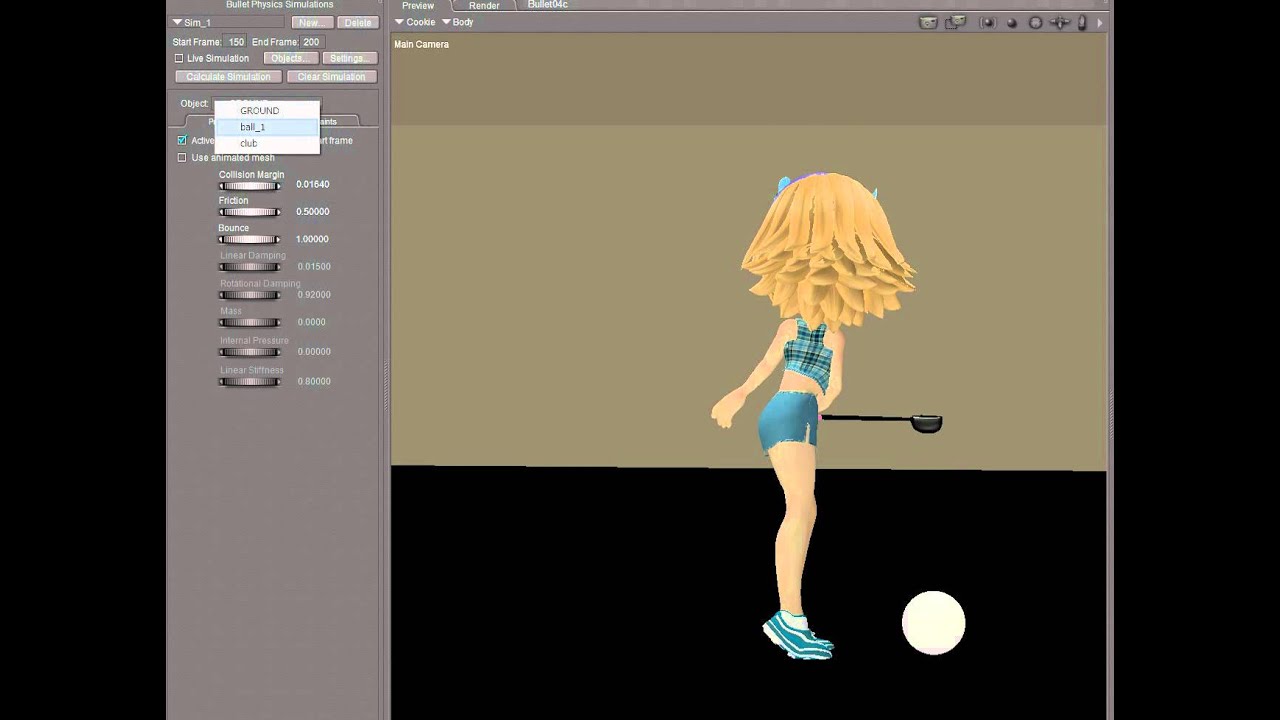Click the Calculate Simulation button
This screenshot has width=1280, height=720.
click(x=228, y=76)
